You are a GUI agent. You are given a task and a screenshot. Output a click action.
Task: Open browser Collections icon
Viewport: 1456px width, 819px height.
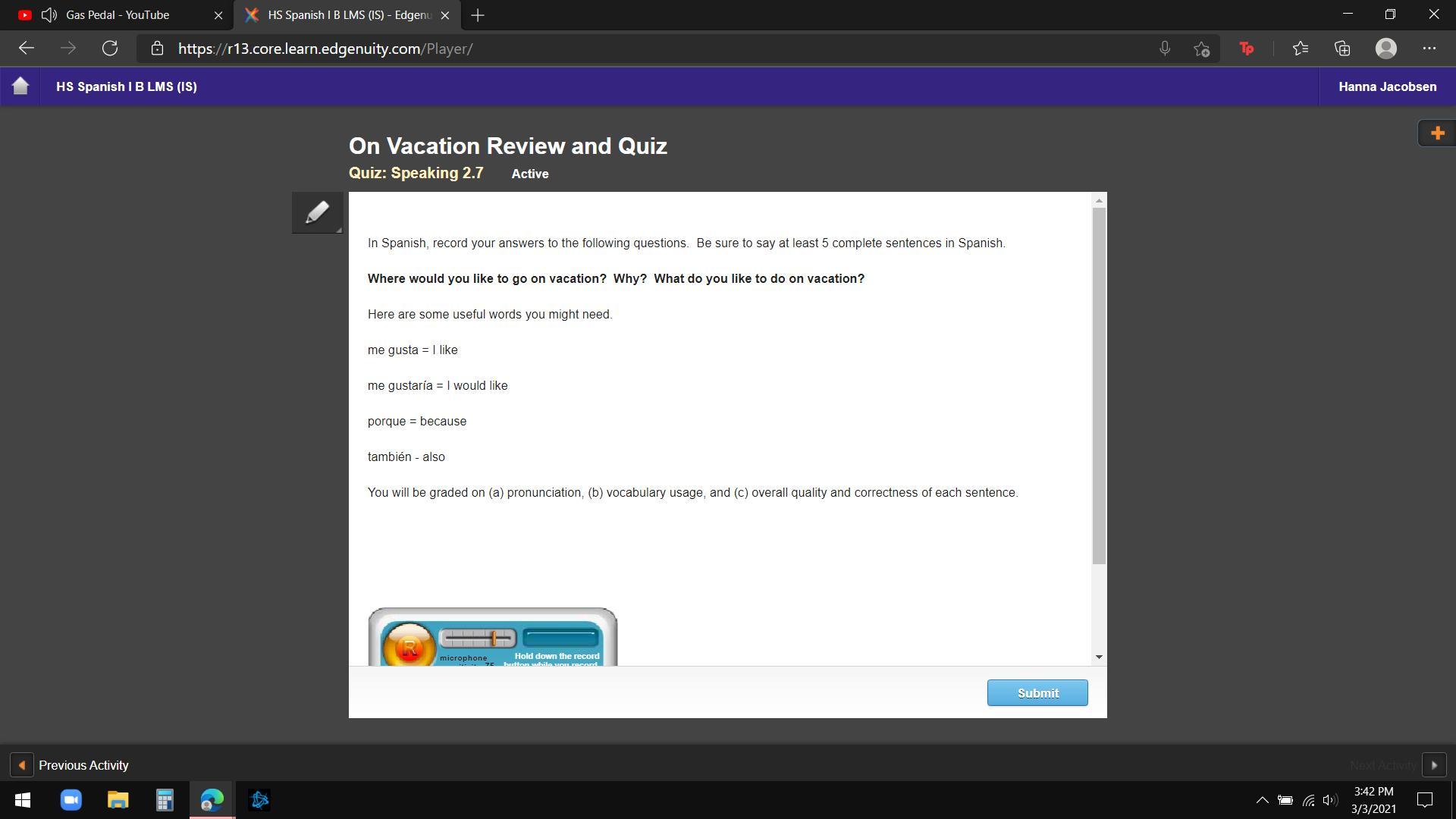click(1342, 49)
